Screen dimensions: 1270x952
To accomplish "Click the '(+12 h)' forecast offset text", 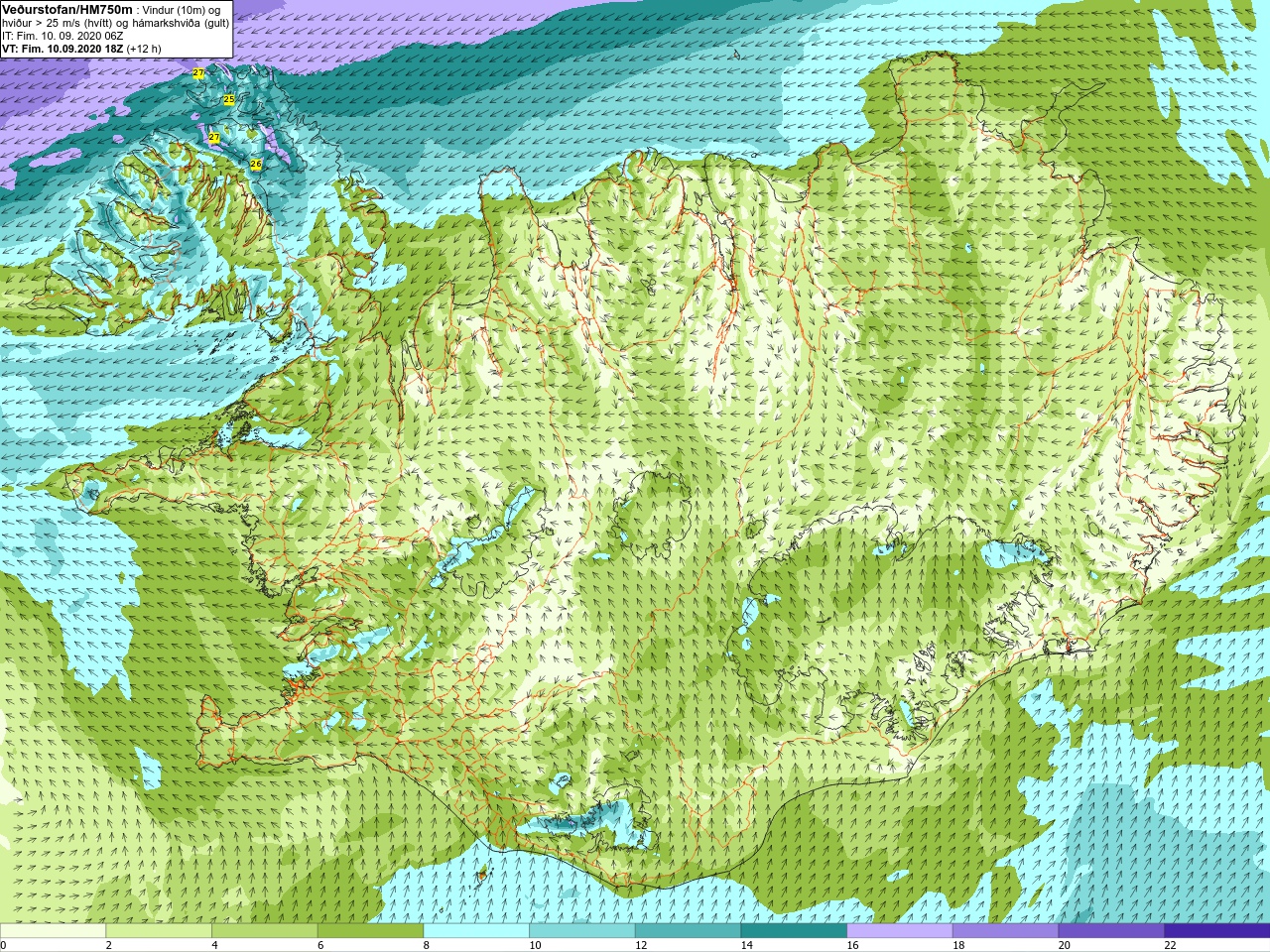I will coord(143,49).
